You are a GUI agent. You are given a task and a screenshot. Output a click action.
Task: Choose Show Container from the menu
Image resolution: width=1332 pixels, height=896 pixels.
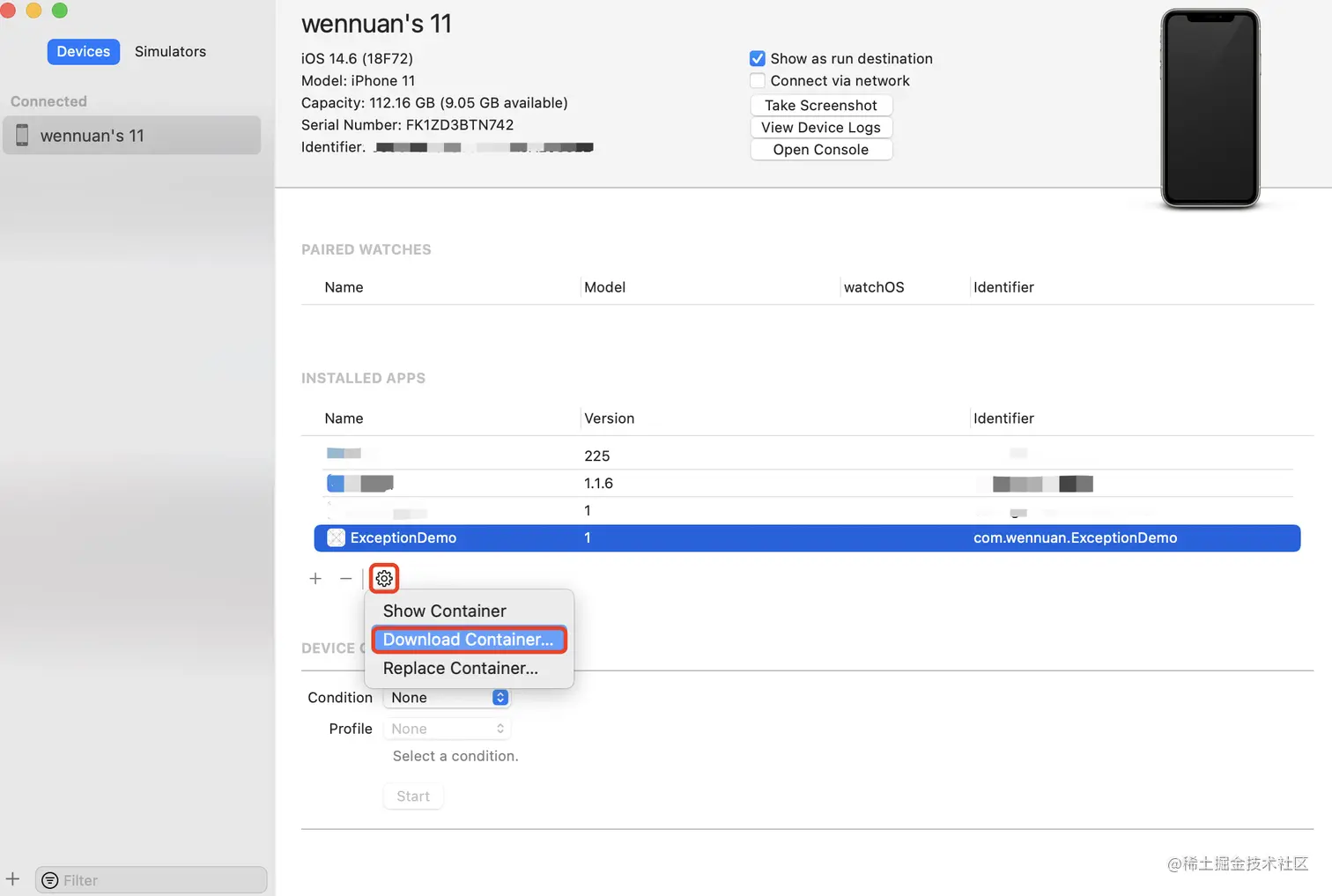coord(444,611)
